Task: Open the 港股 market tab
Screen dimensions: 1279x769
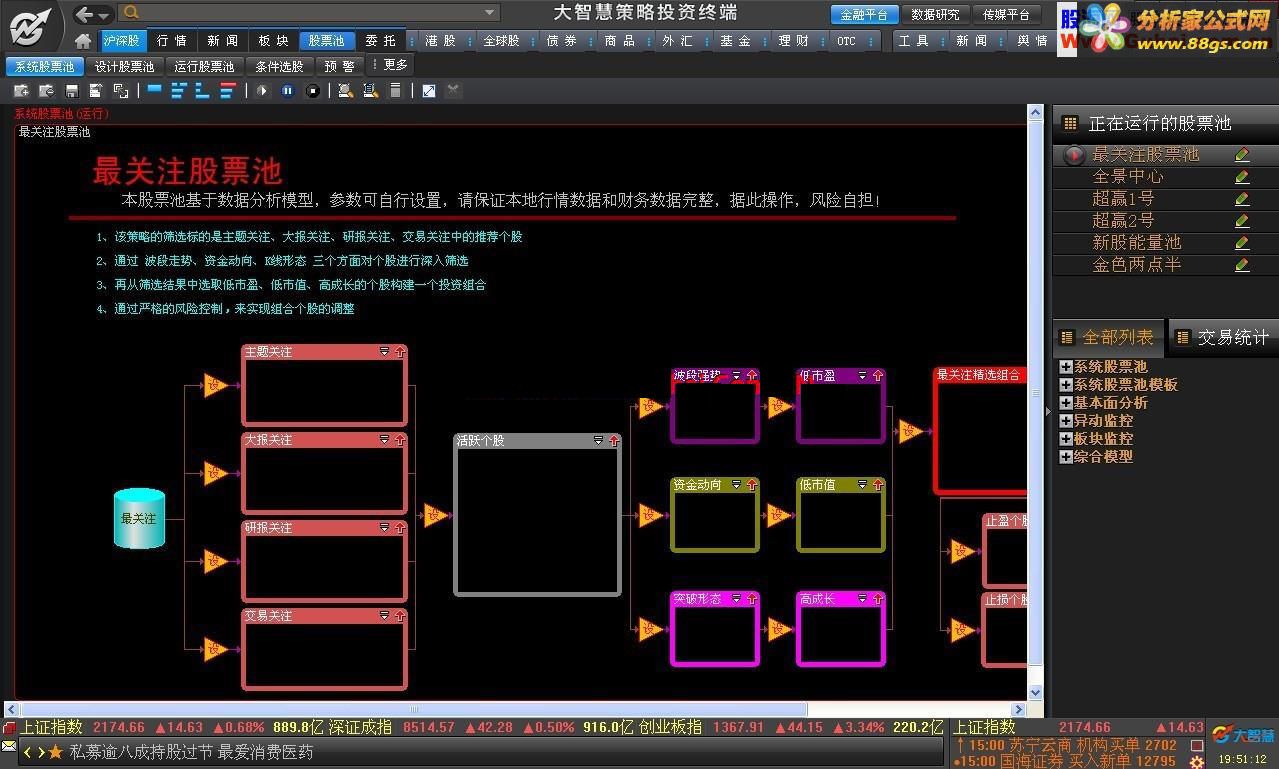Action: 441,41
